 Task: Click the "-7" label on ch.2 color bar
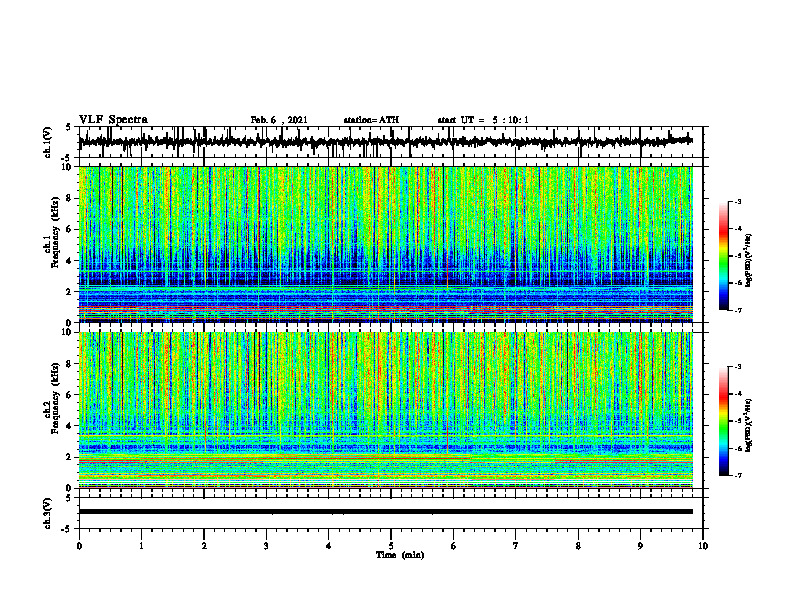tap(737, 475)
